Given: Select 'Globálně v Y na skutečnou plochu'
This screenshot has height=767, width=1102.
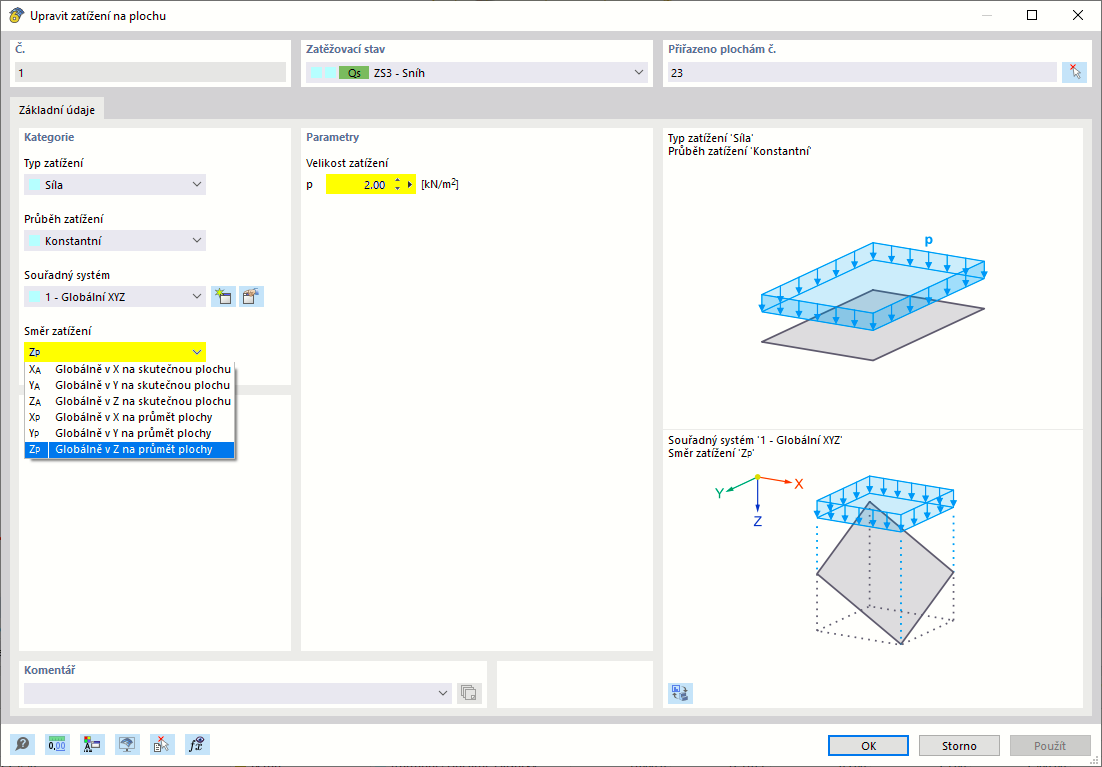Looking at the screenshot, I should pos(129,385).
